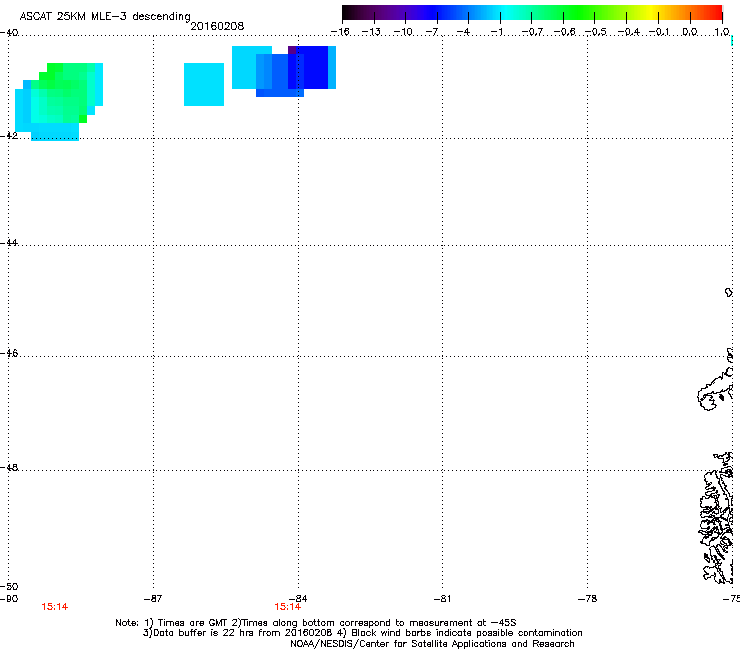740x650 pixels.
Task: Click the -0.7 color bar label
Action: click(x=531, y=32)
